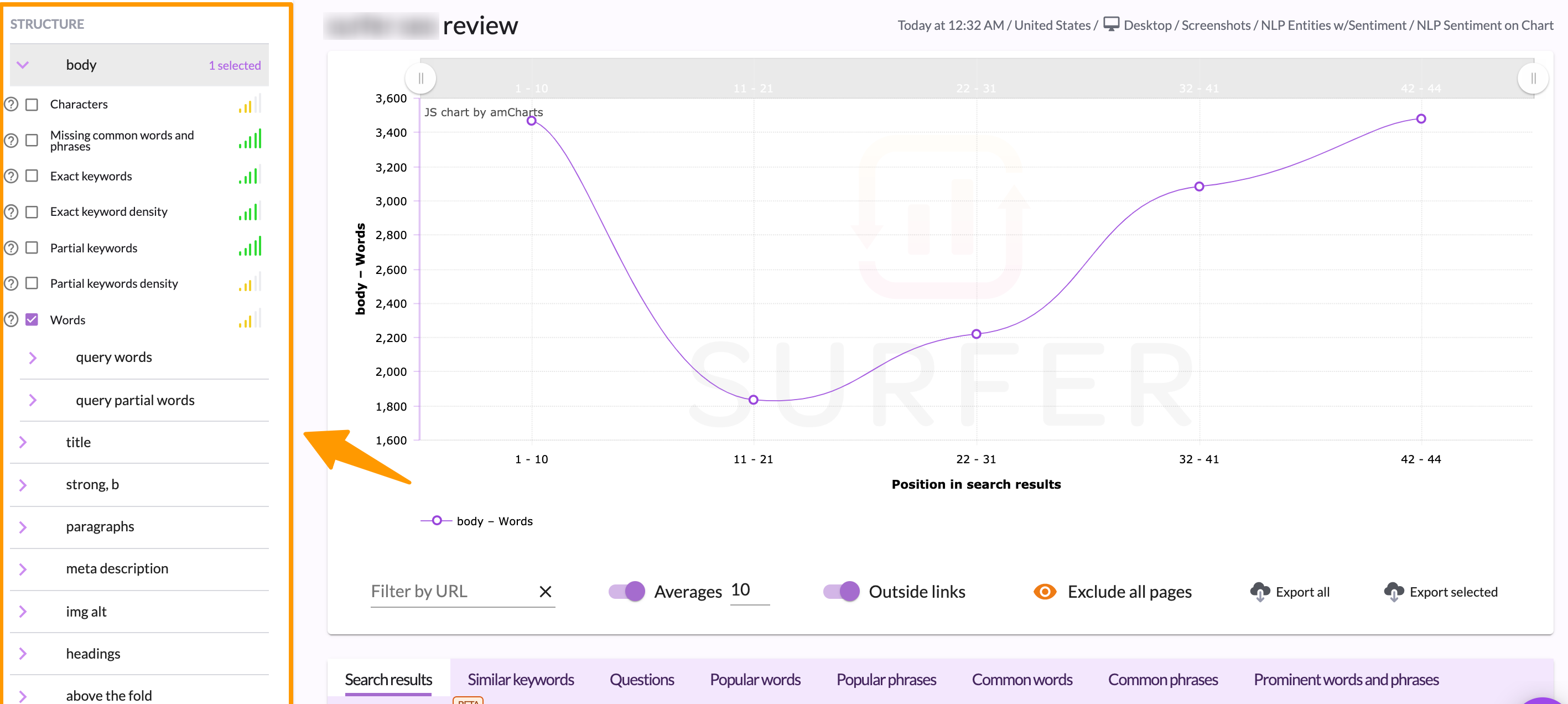1568x704 pixels.
Task: Switch to the Similar keywords tab
Action: coord(520,680)
